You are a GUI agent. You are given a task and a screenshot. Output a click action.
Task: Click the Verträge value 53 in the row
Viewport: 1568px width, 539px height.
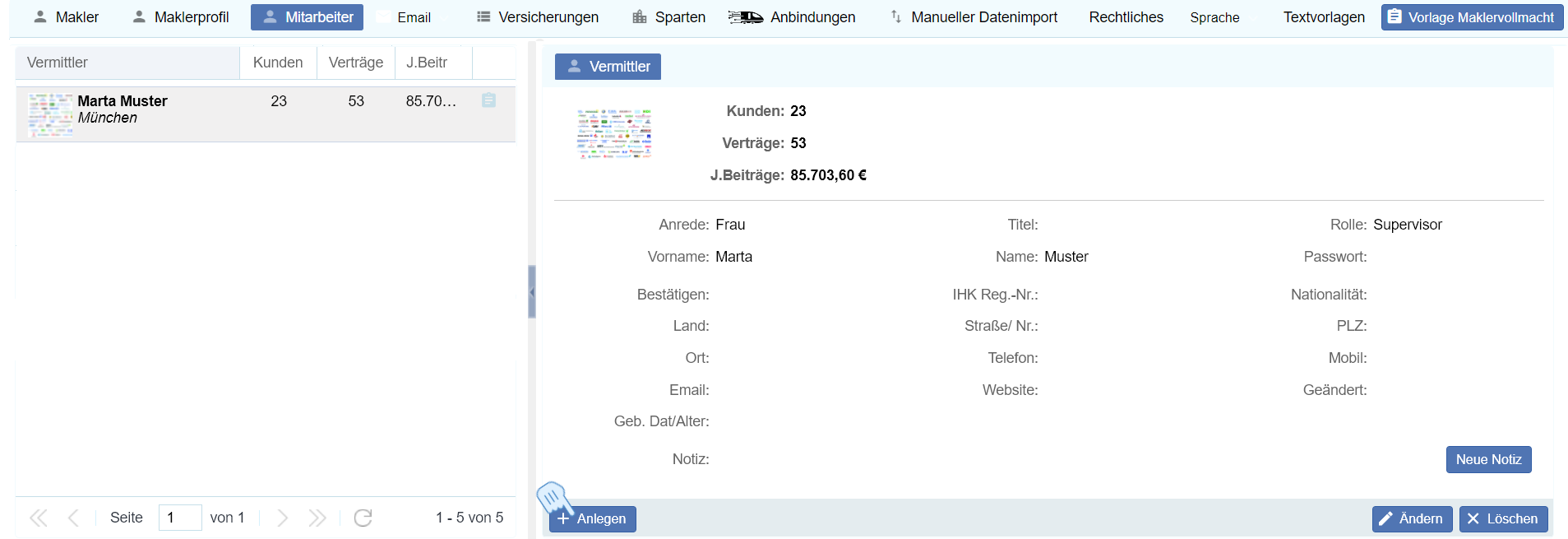pos(356,101)
